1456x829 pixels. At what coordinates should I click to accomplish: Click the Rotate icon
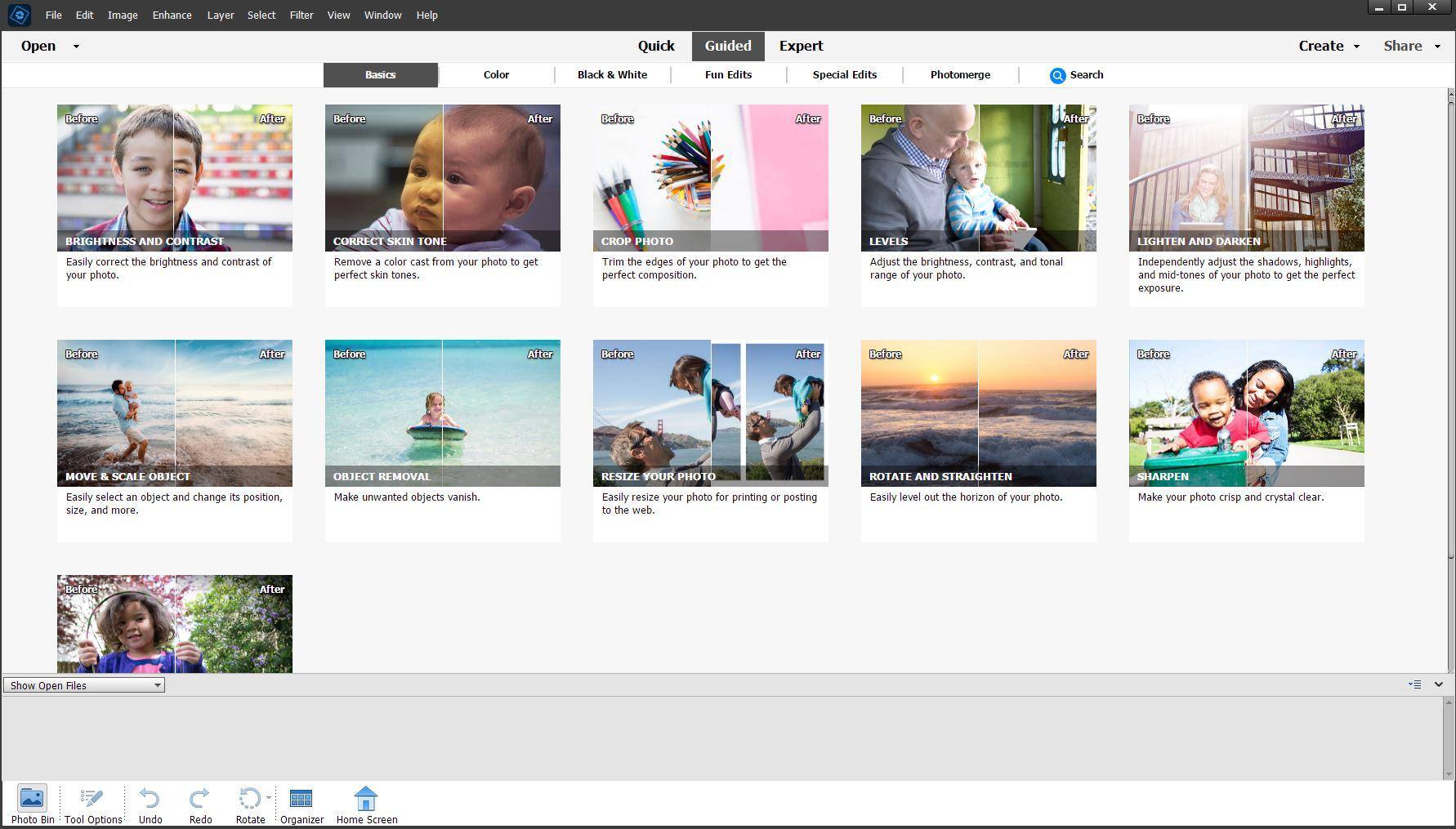(x=248, y=799)
